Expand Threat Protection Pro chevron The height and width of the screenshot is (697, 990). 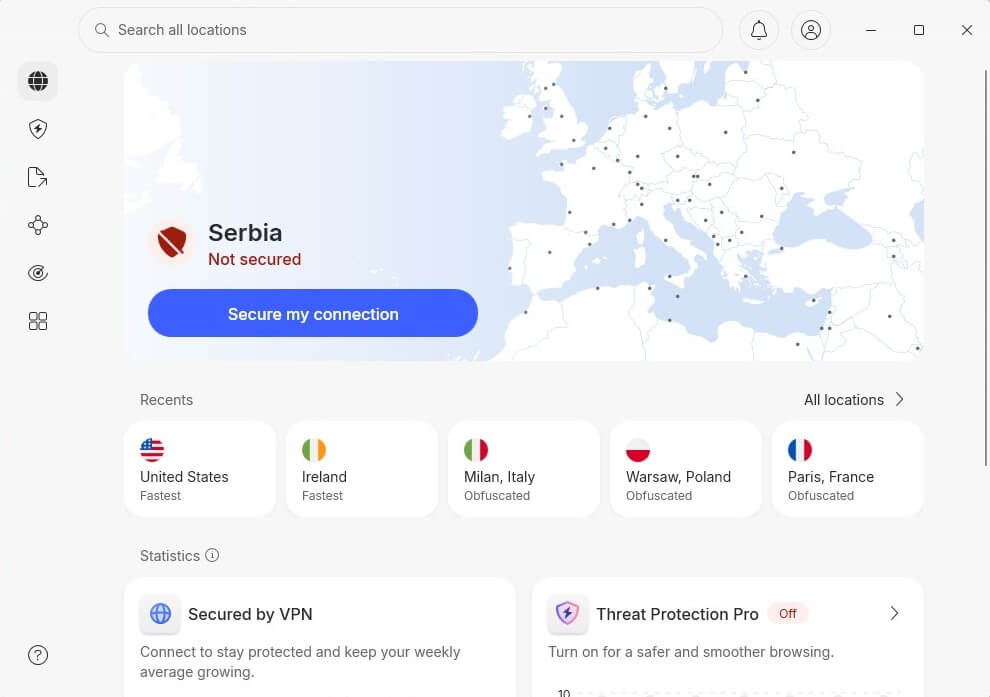(x=894, y=614)
